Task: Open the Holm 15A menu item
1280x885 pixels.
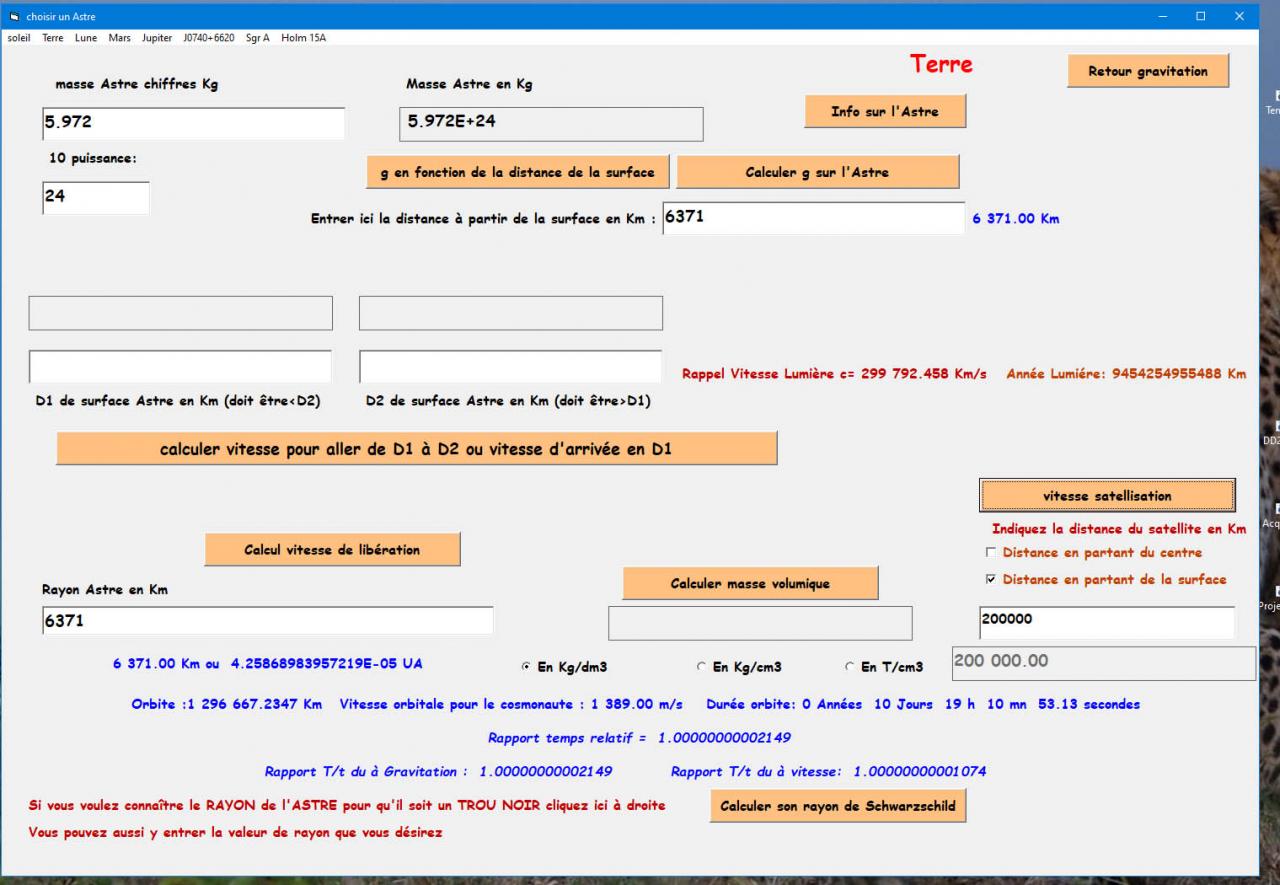Action: click(303, 38)
